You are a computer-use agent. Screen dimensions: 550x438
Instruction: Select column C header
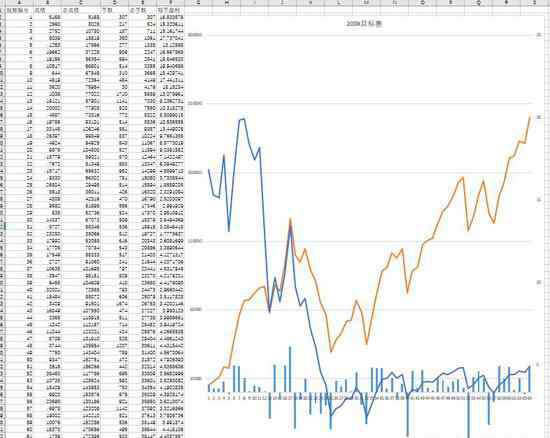(x=81, y=3)
